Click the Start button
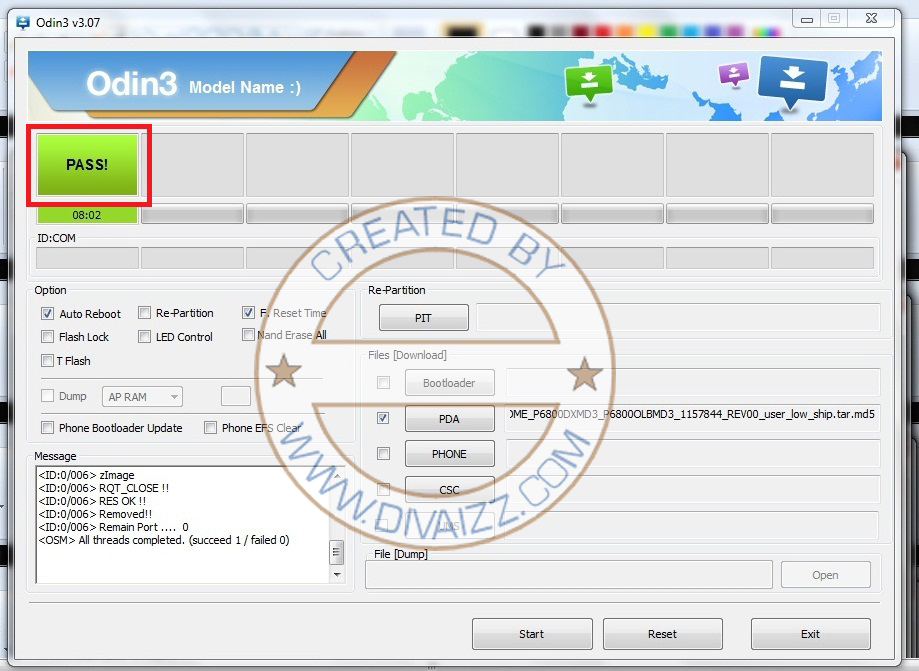Screen dimensions: 919x671 pyautogui.click(x=532, y=634)
